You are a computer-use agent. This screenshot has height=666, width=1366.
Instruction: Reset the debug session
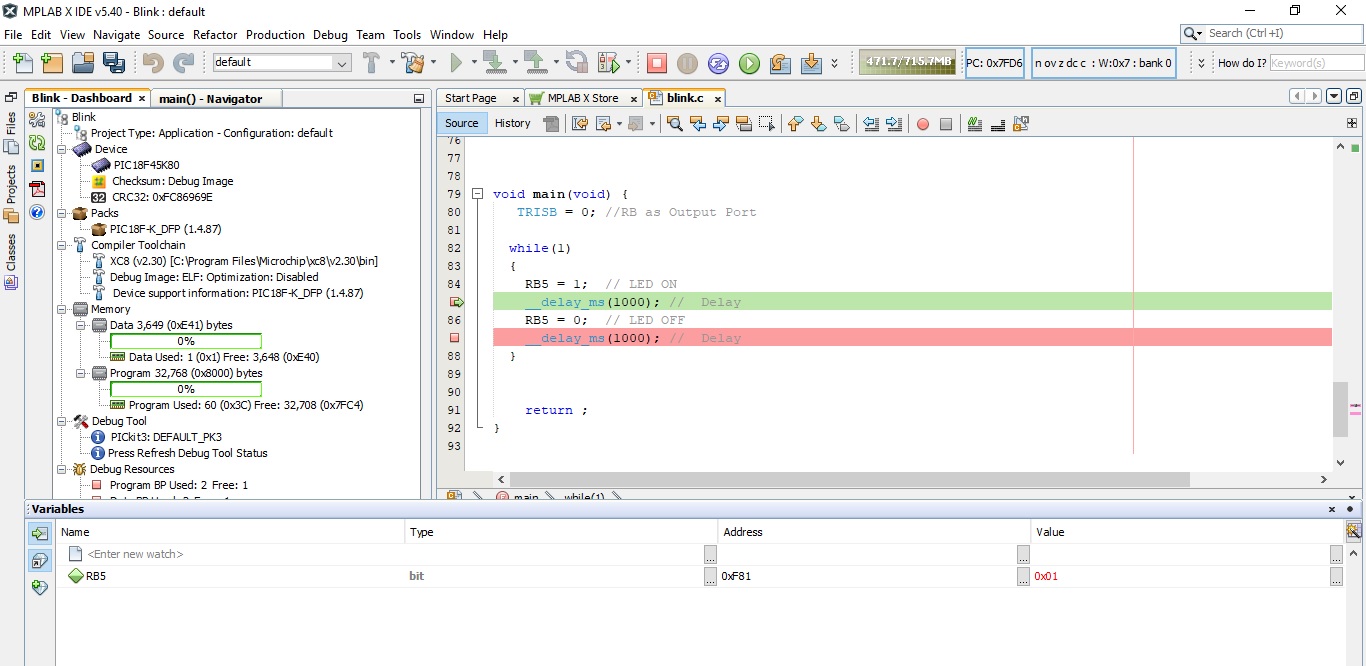pos(718,63)
